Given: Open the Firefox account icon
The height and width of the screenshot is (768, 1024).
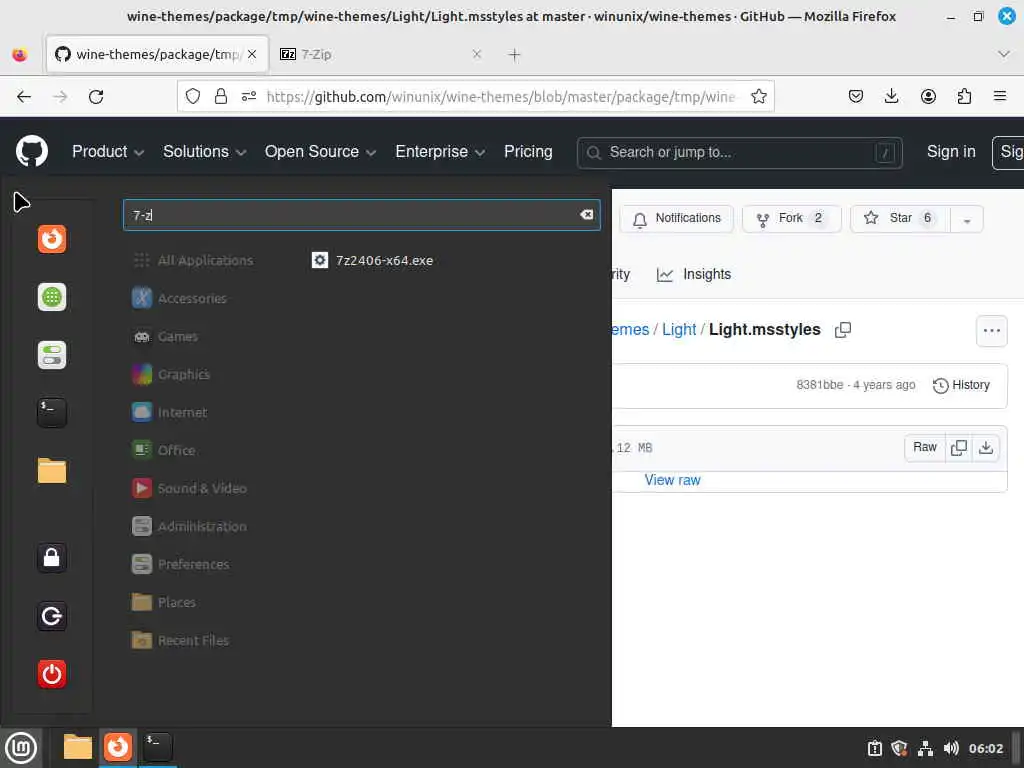Looking at the screenshot, I should coord(928,97).
